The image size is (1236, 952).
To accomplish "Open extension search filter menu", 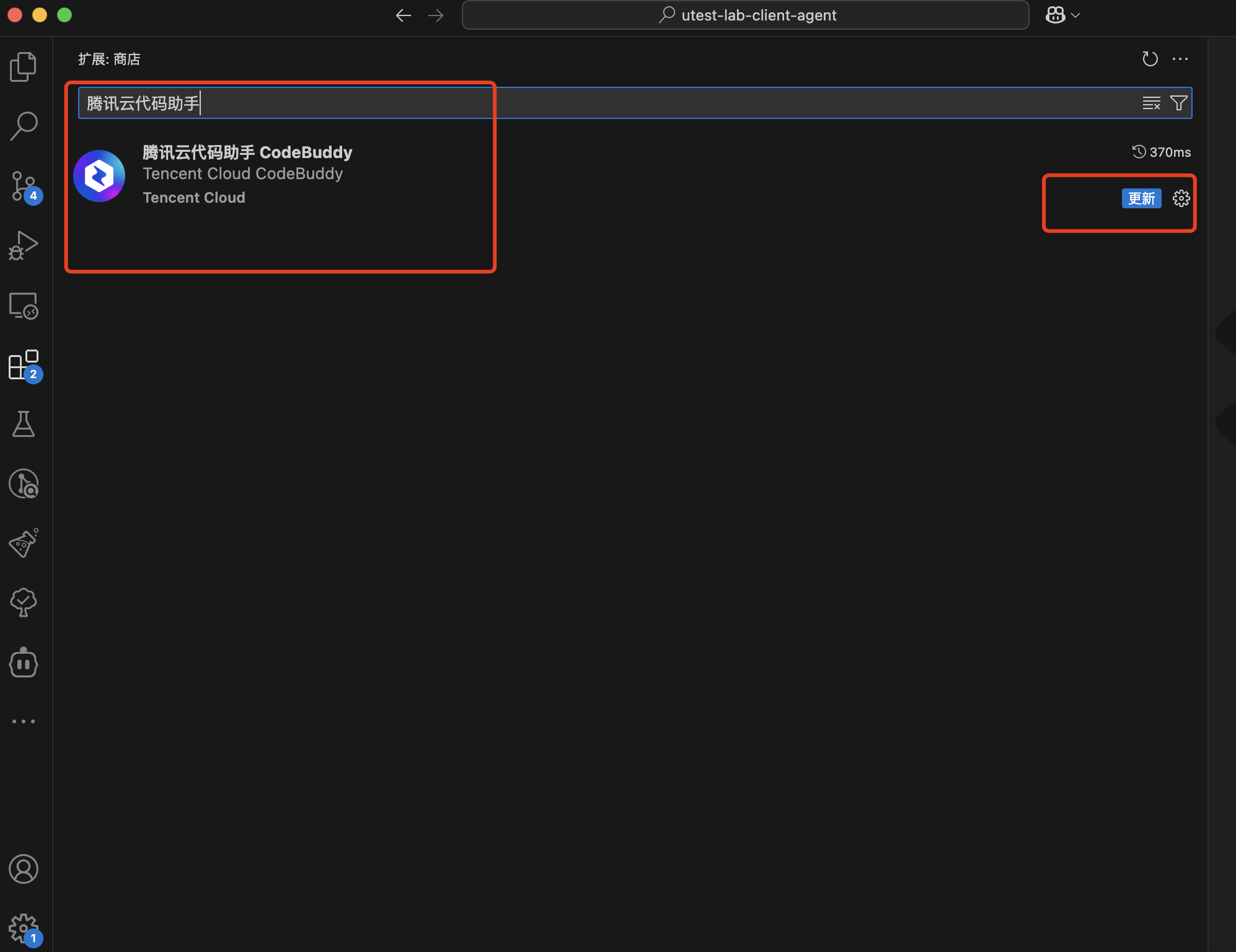I will pyautogui.click(x=1178, y=103).
